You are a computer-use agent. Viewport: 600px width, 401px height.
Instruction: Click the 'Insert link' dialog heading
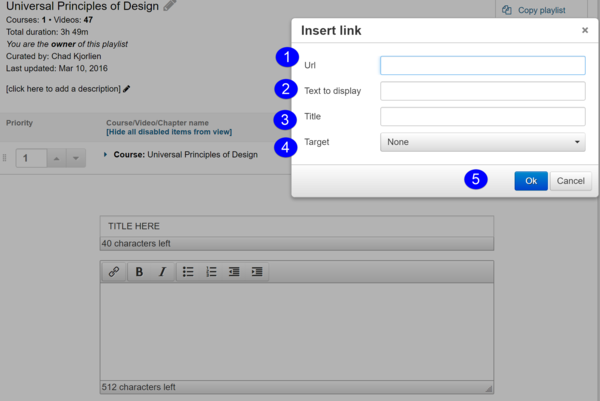(331, 30)
